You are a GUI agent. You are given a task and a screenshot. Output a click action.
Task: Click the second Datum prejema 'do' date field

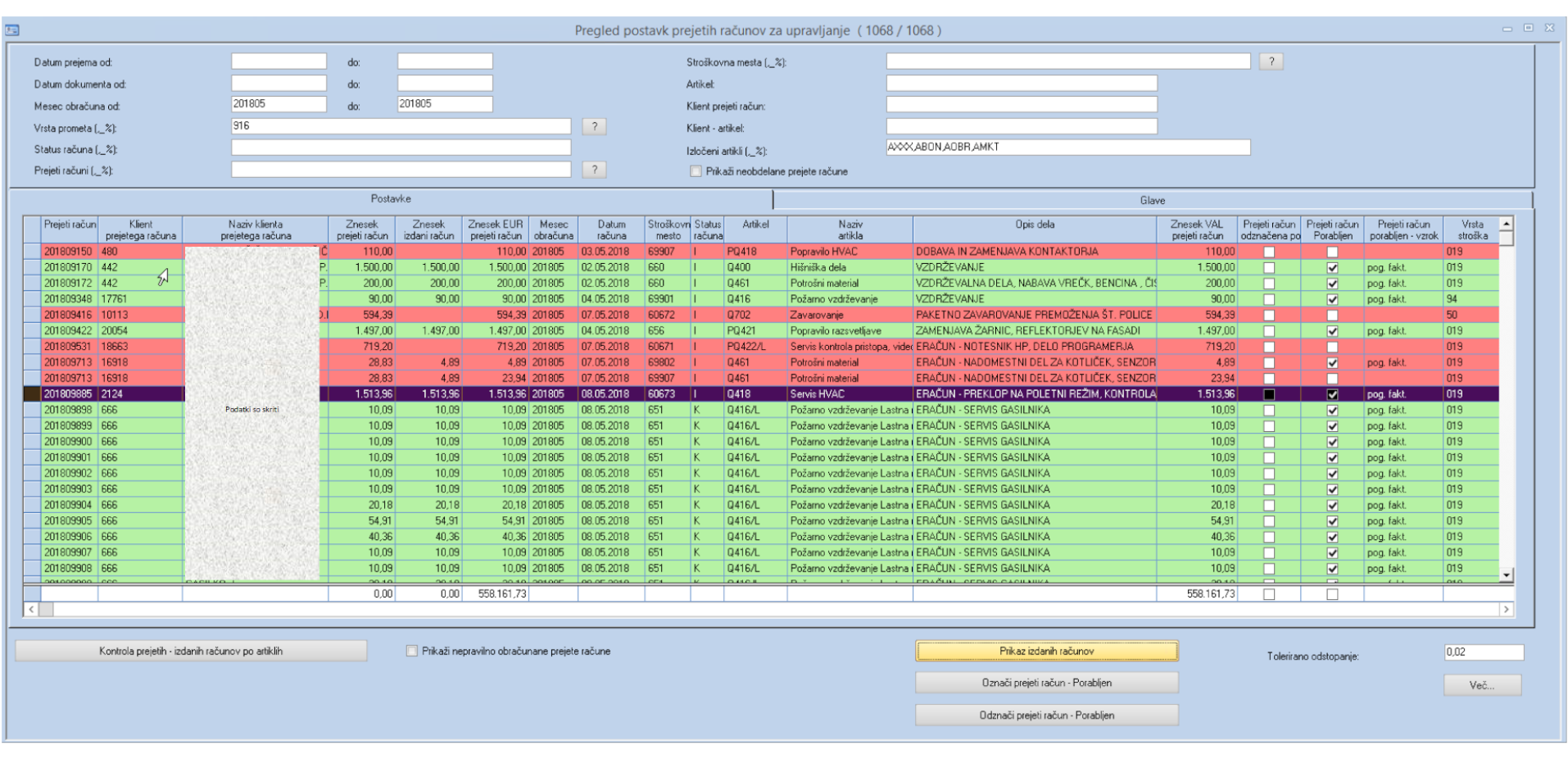[445, 61]
